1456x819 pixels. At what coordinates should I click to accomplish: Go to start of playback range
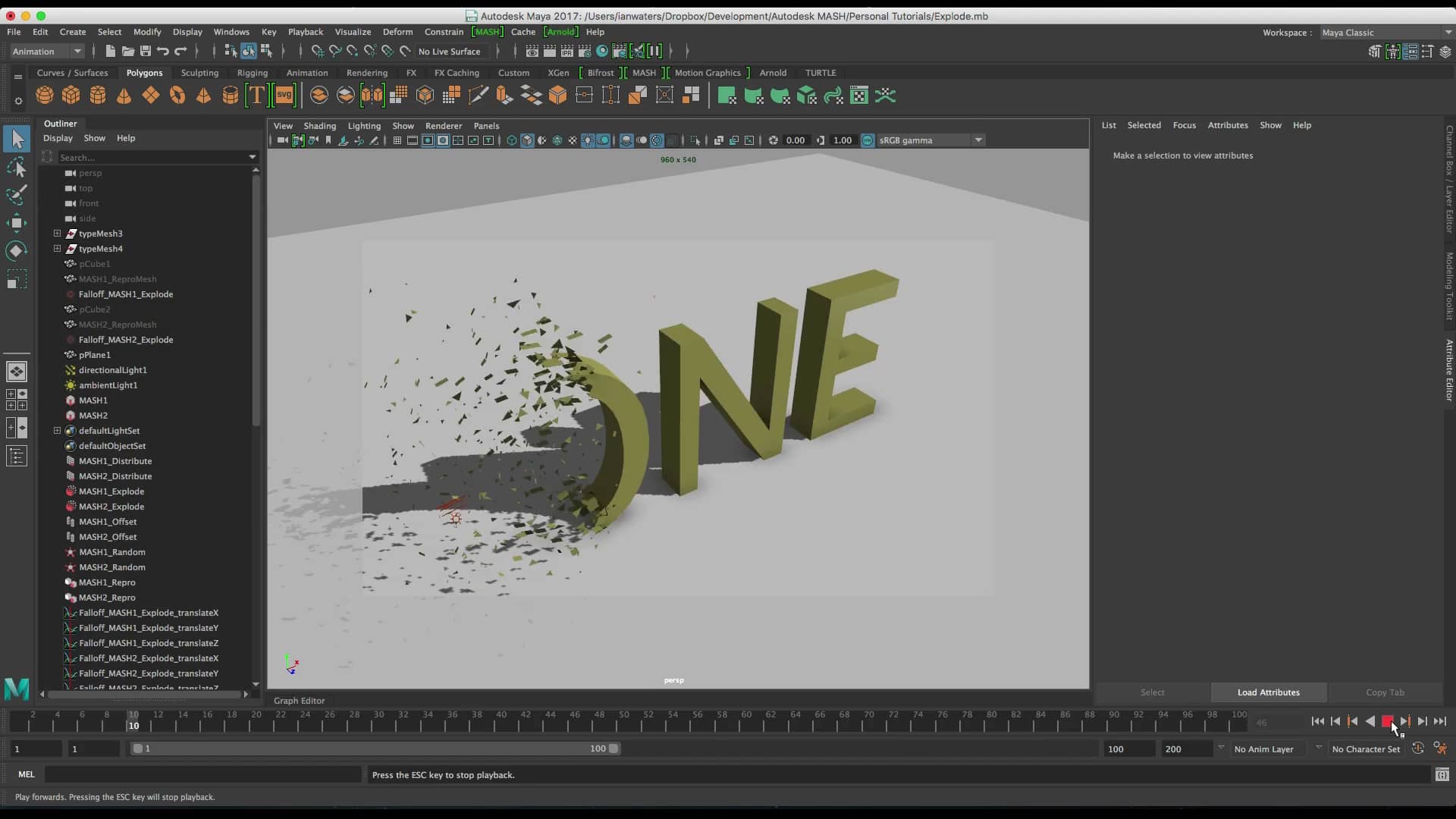1318,721
